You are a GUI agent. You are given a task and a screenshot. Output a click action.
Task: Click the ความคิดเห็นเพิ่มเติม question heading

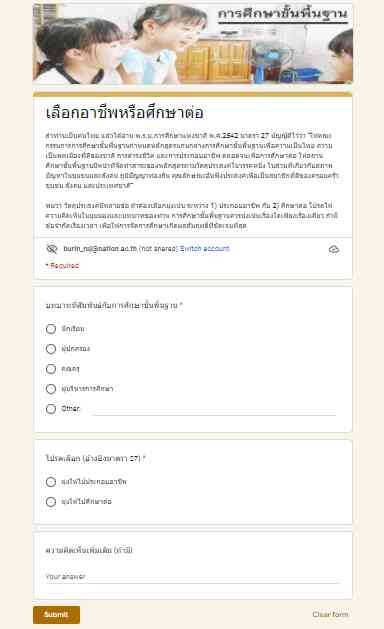(x=89, y=550)
